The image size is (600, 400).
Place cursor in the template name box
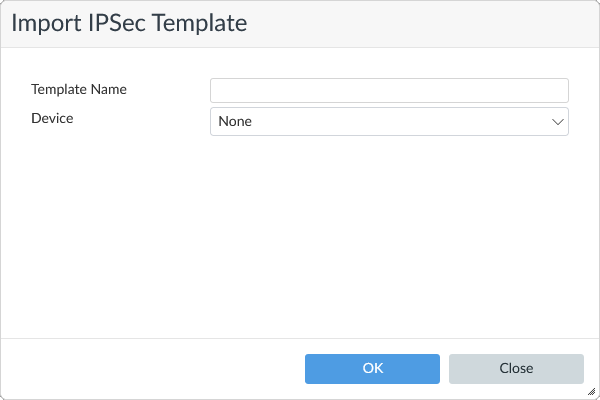tap(389, 90)
